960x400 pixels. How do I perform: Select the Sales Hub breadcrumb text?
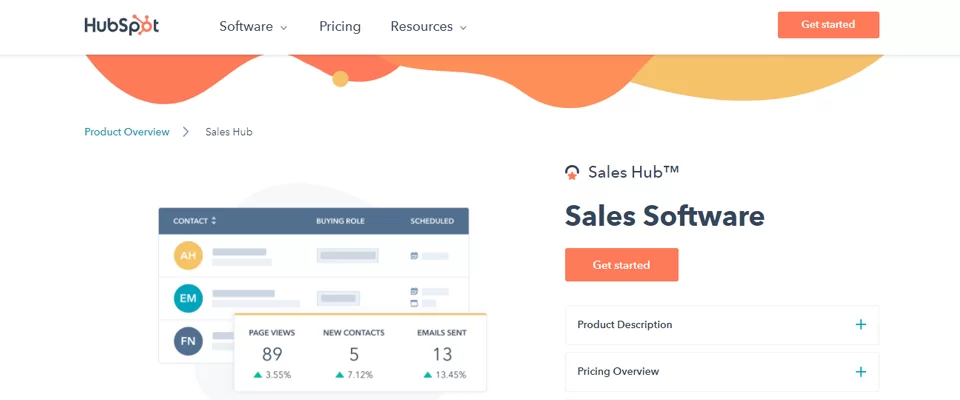coord(228,132)
